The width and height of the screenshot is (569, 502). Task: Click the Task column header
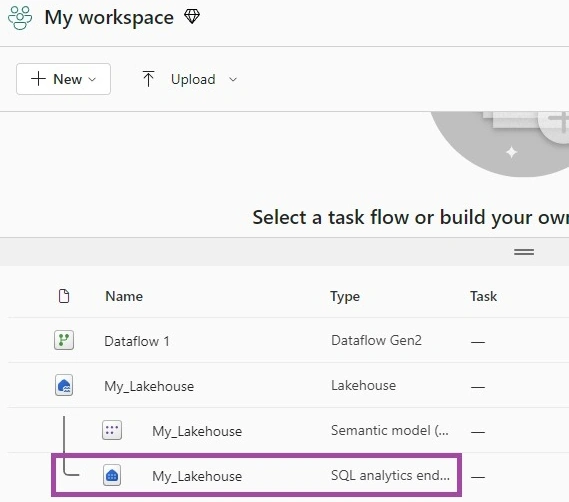coord(483,296)
